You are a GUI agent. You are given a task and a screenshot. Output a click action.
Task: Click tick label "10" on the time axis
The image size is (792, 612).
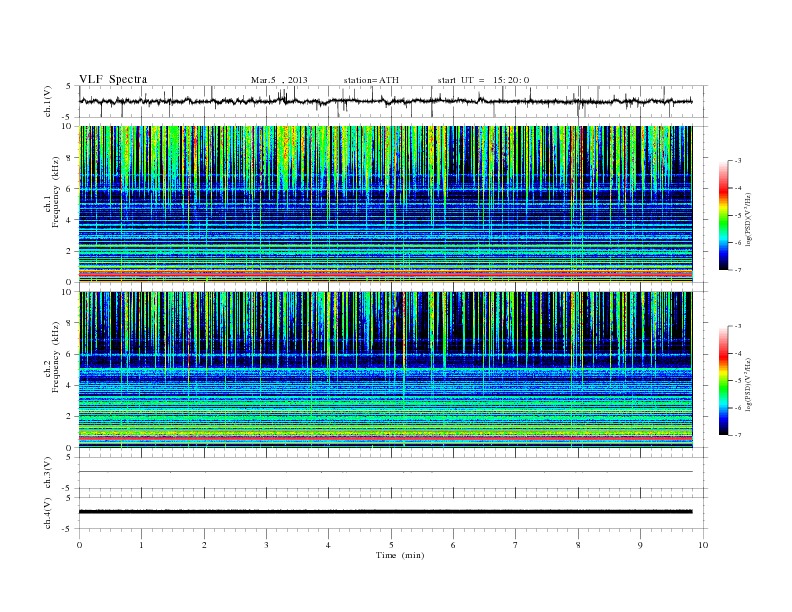click(703, 545)
